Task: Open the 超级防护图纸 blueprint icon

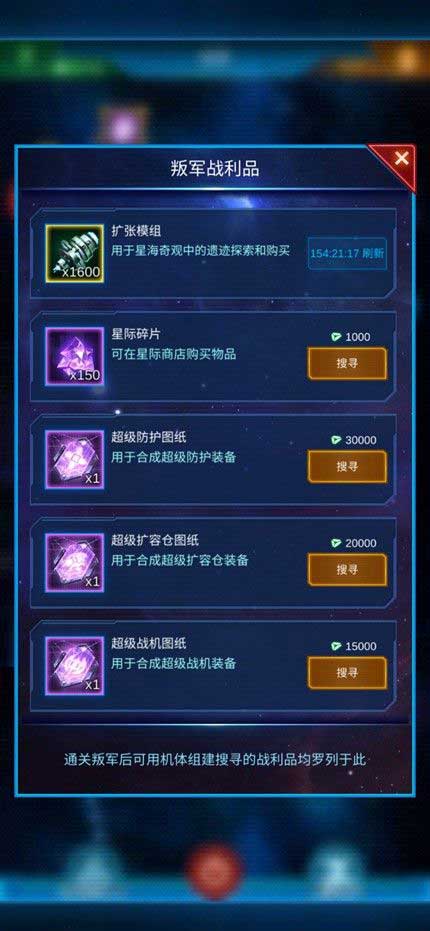Action: [75, 460]
